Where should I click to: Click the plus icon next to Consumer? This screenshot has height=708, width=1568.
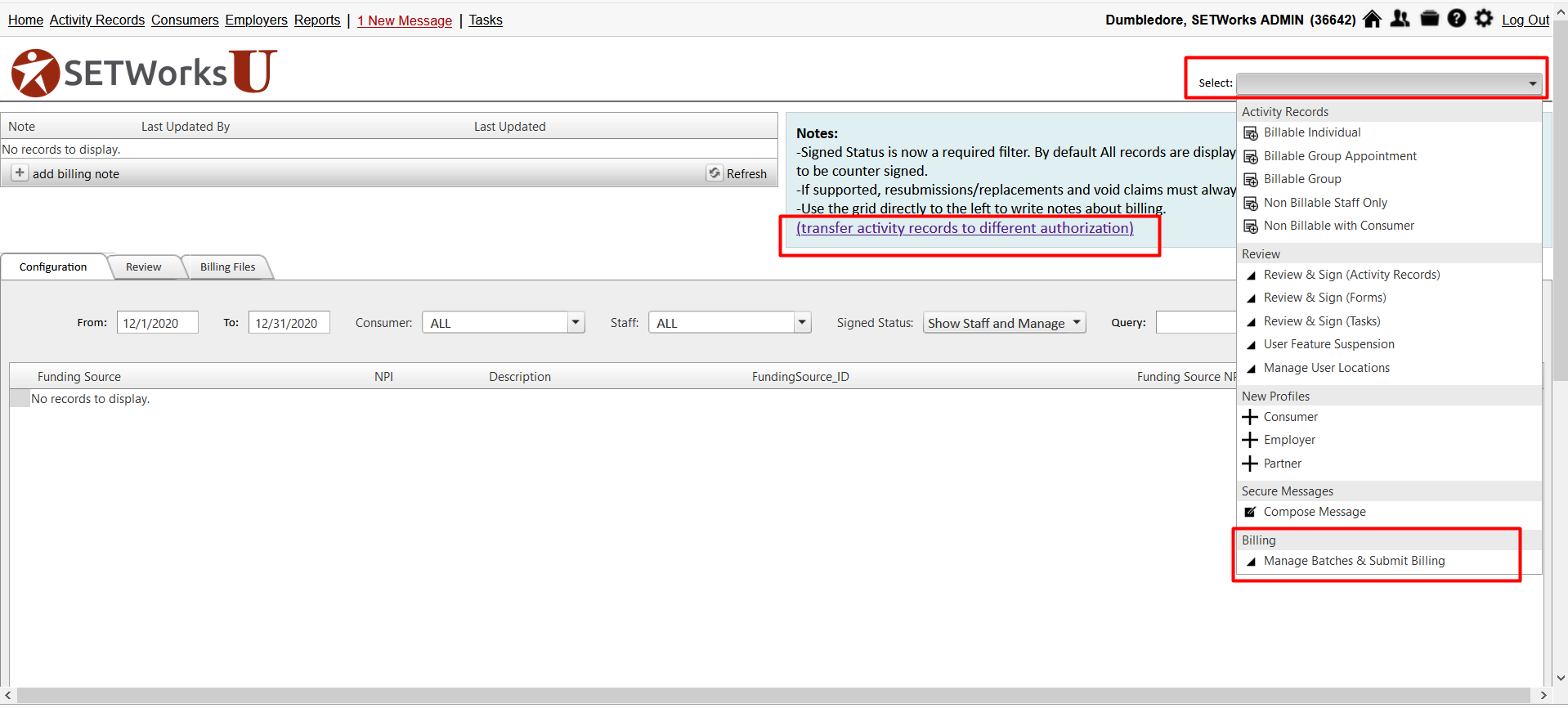tap(1250, 417)
